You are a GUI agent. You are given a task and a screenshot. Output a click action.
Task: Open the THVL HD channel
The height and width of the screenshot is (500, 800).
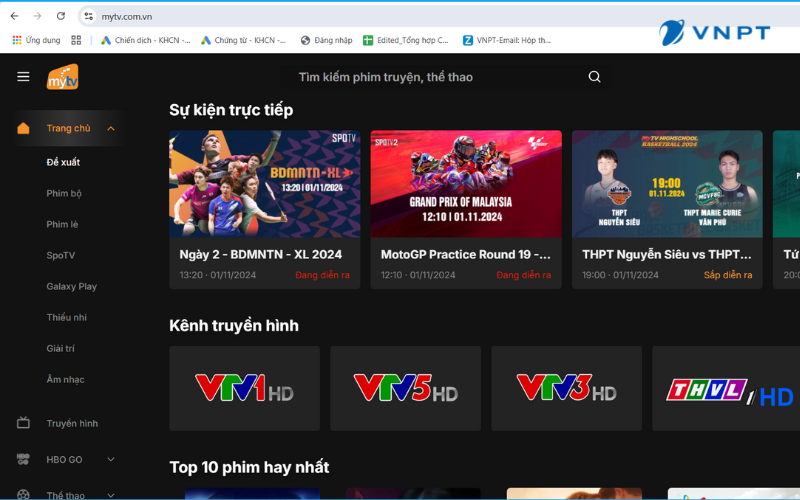(726, 388)
